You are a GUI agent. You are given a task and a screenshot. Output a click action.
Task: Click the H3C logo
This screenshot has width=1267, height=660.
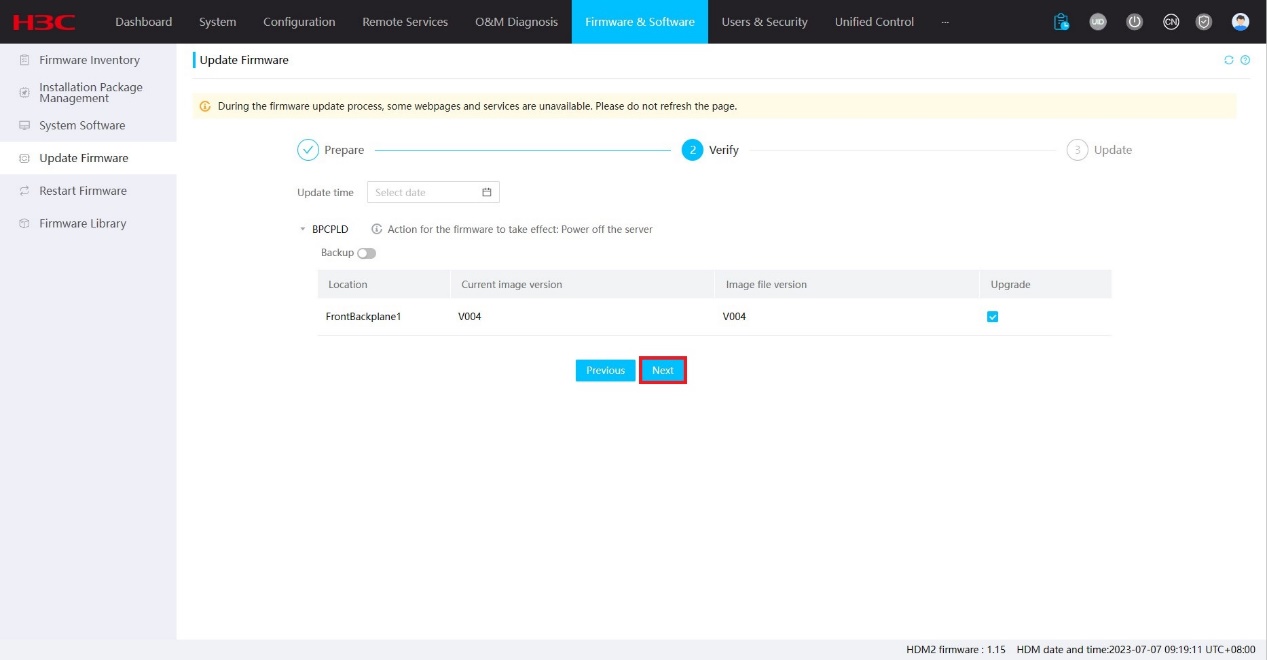coord(44,22)
